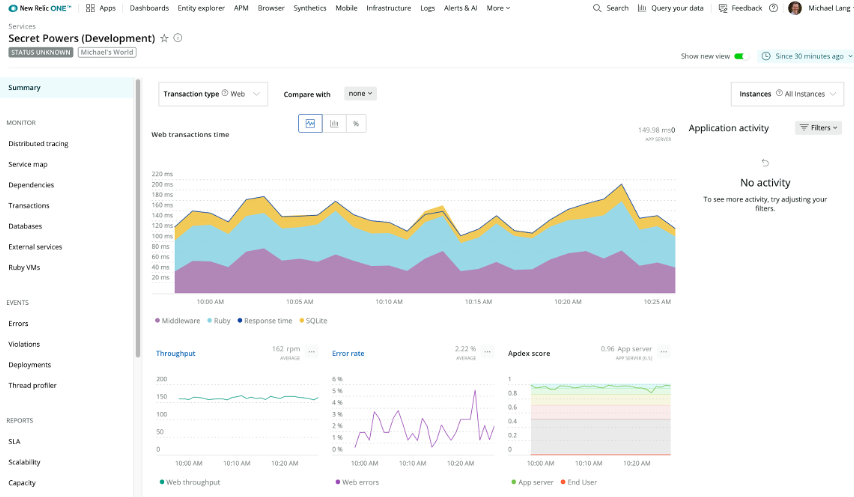The width and height of the screenshot is (854, 497).
Task: Open the Transaction type Web dropdown
Action: 213,94
